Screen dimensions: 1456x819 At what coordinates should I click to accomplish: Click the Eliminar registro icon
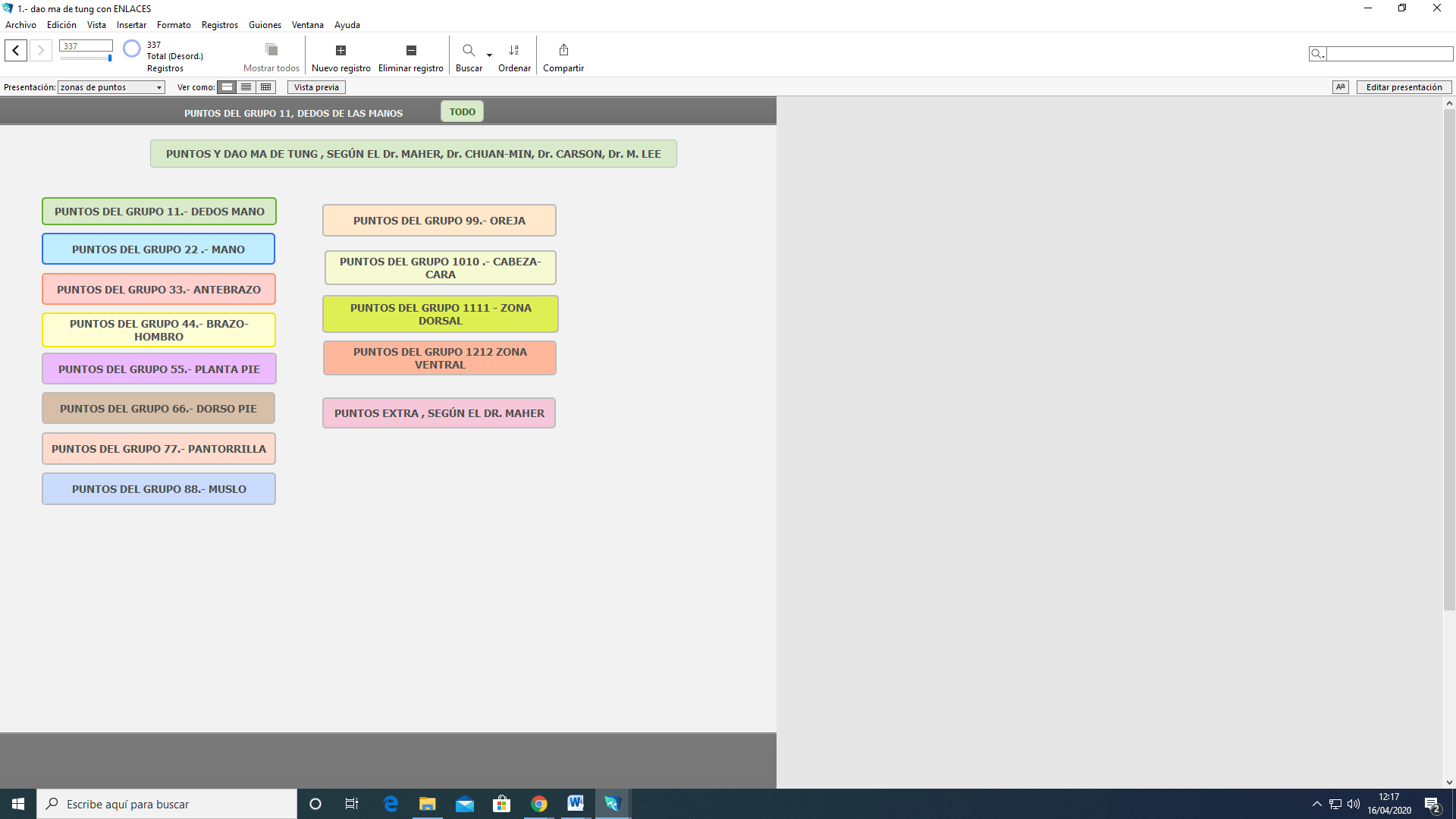[x=411, y=50]
